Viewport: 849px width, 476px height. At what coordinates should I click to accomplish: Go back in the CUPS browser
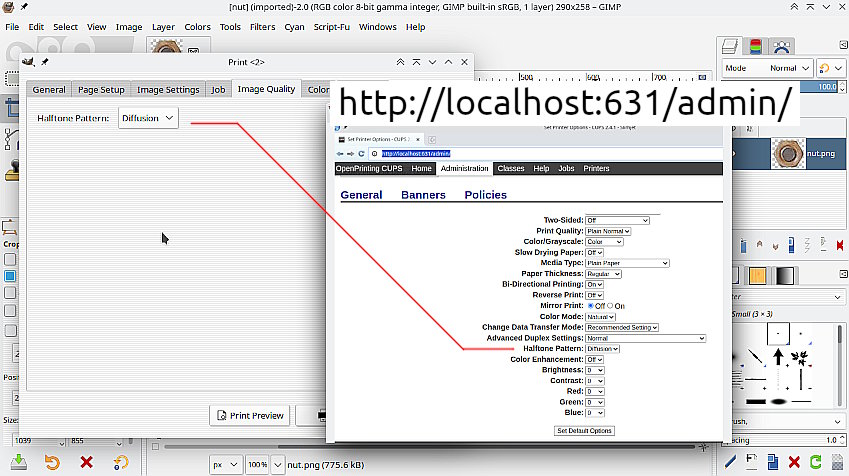pos(340,154)
